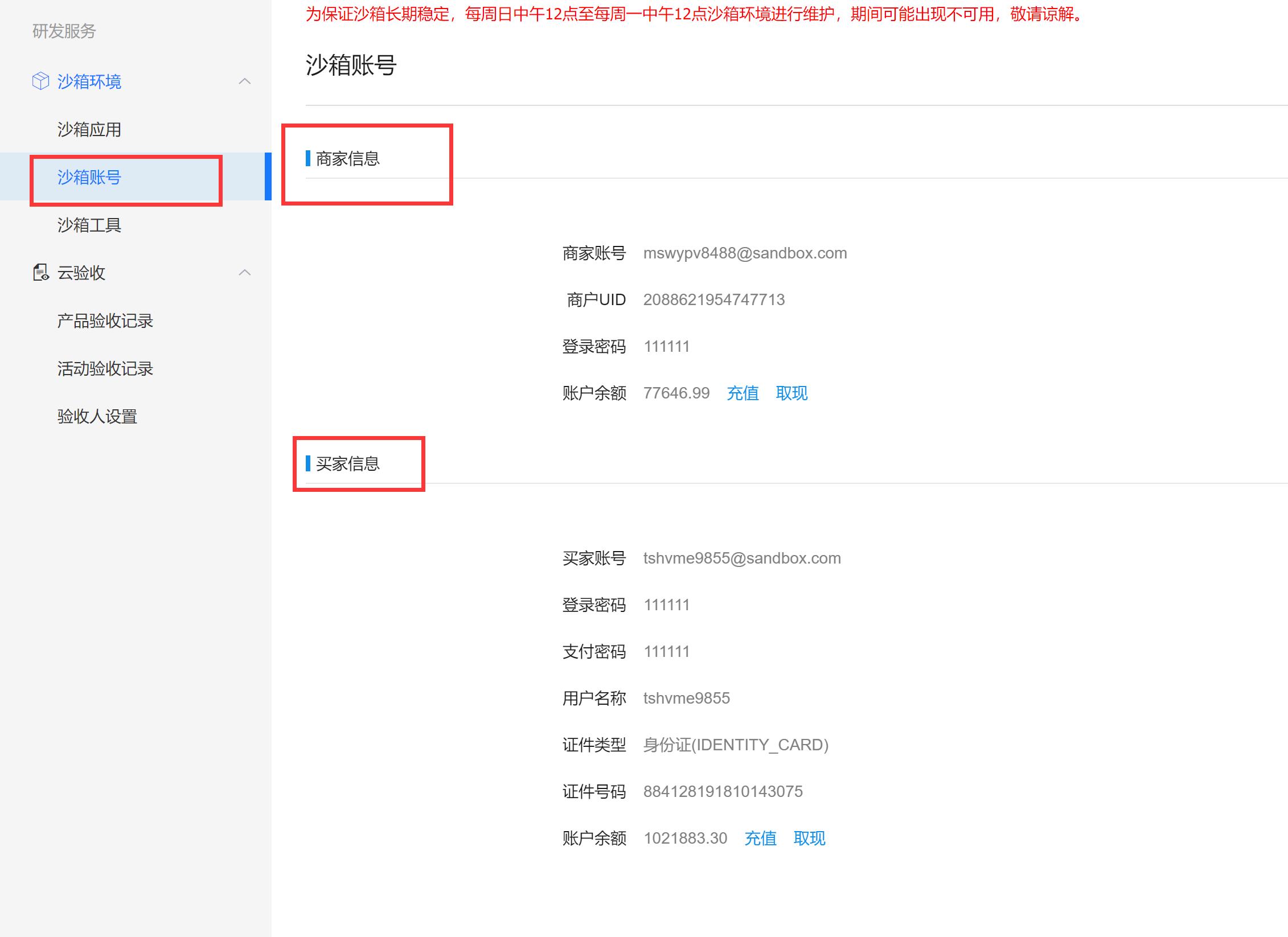The height and width of the screenshot is (937, 1288).
Task: Click 取现 for the buyer balance
Action: pos(810,839)
